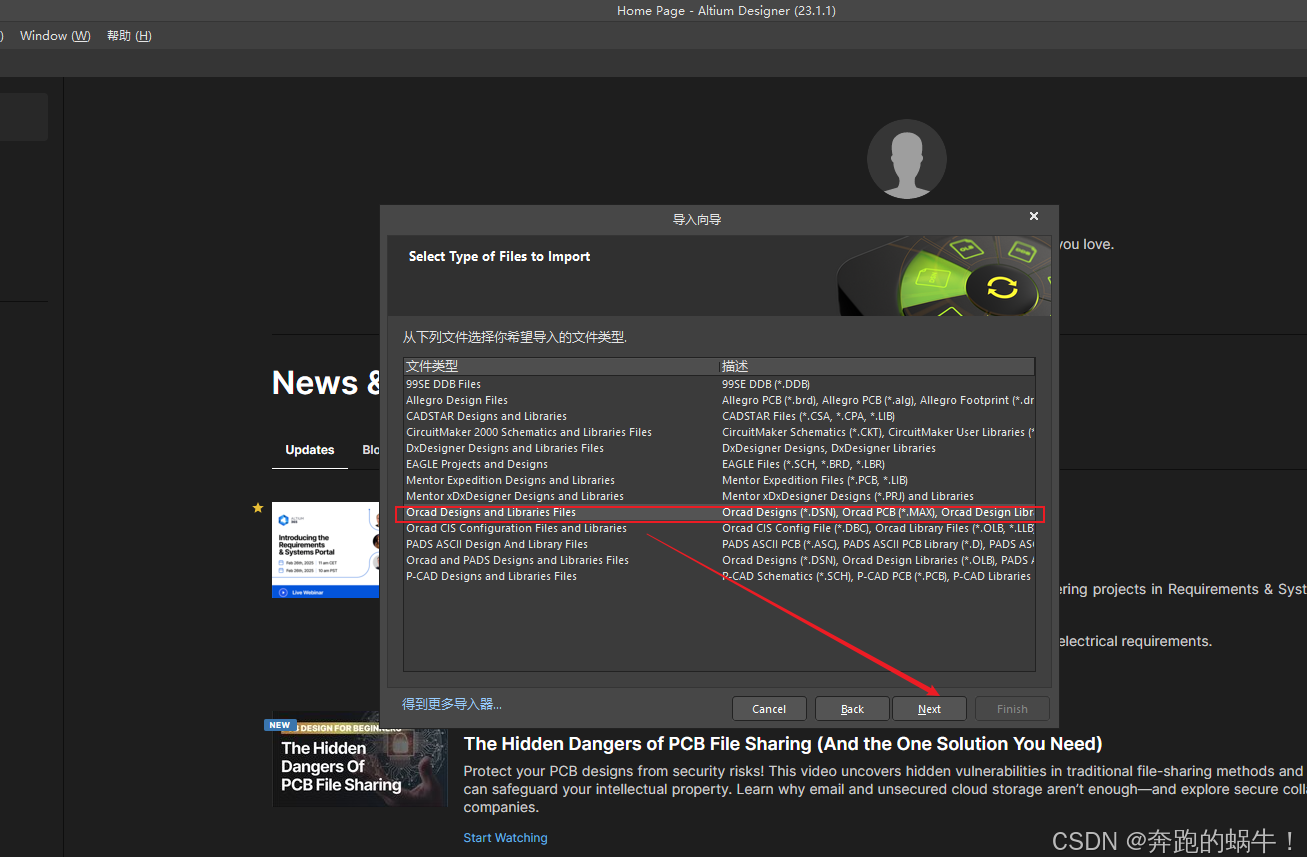
Task: Click the Back button in wizard
Action: pos(852,709)
